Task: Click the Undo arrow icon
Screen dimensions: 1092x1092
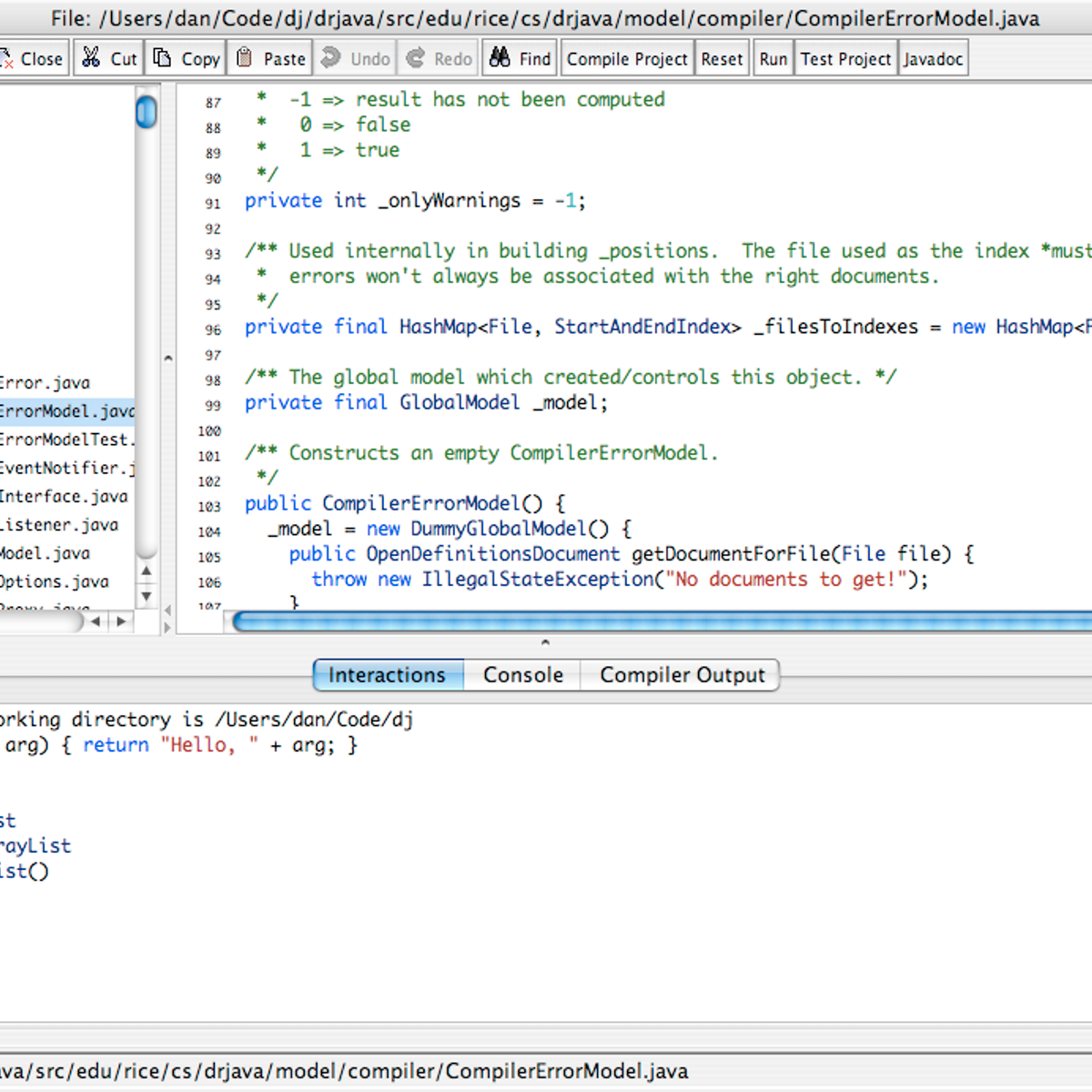Action: coord(329,56)
